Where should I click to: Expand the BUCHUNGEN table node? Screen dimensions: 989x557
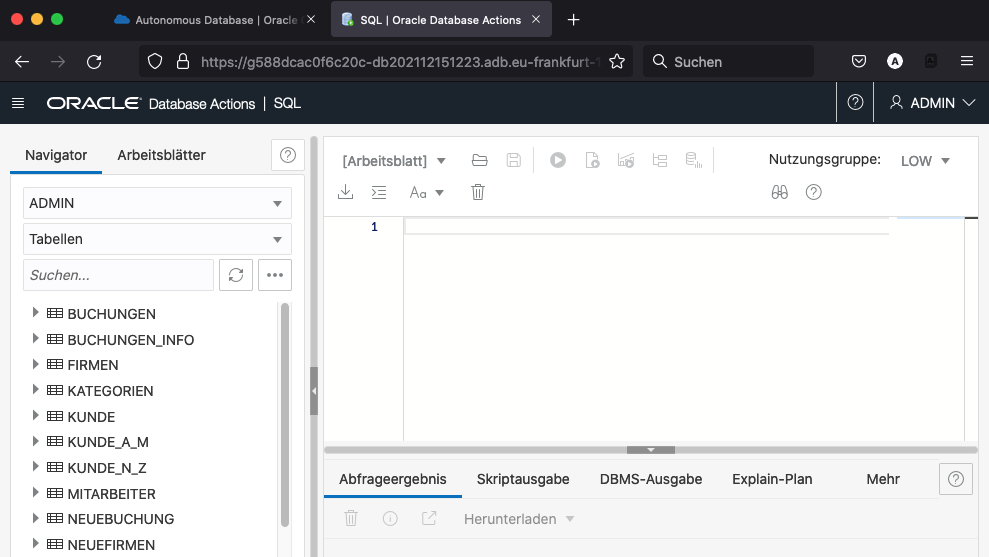35,312
